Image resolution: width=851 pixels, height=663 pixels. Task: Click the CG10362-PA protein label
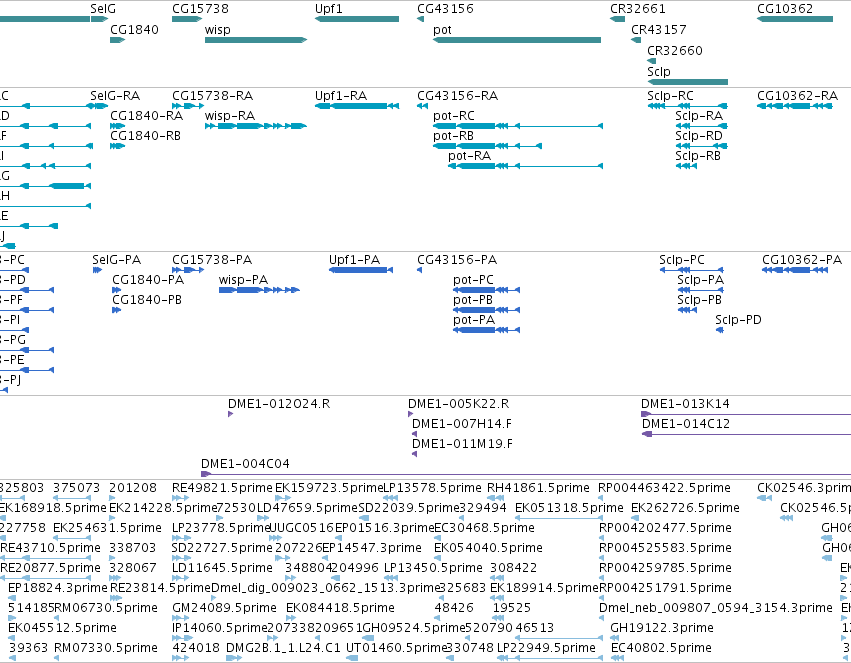pos(802,260)
